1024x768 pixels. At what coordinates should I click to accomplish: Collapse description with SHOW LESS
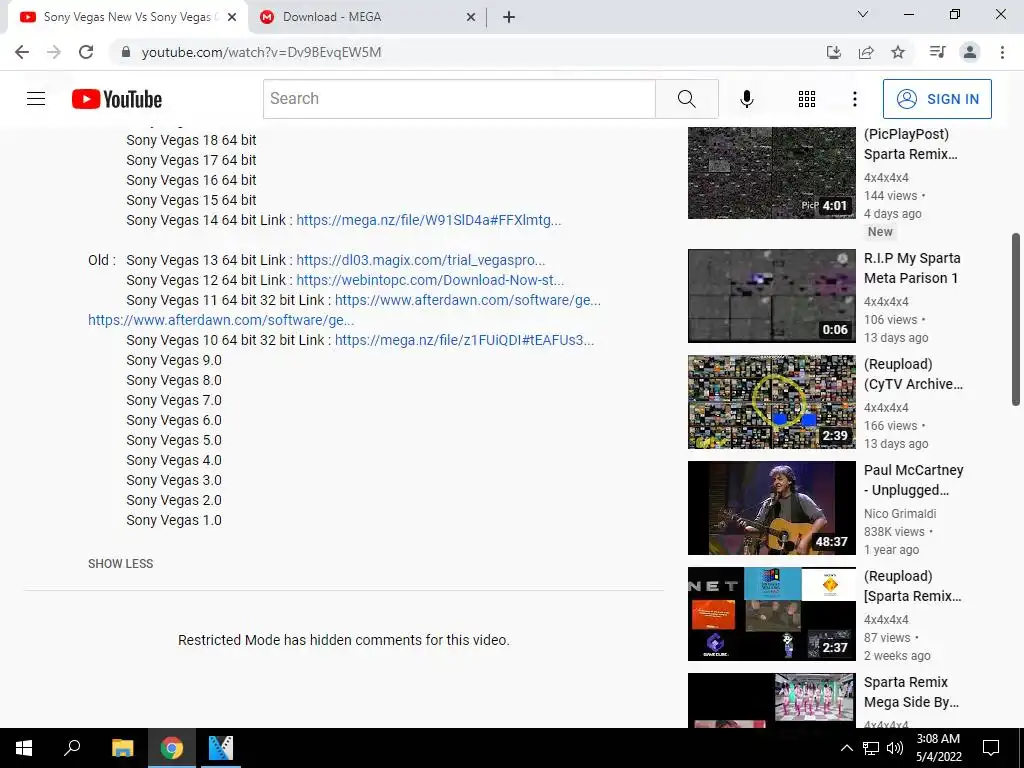(120, 564)
